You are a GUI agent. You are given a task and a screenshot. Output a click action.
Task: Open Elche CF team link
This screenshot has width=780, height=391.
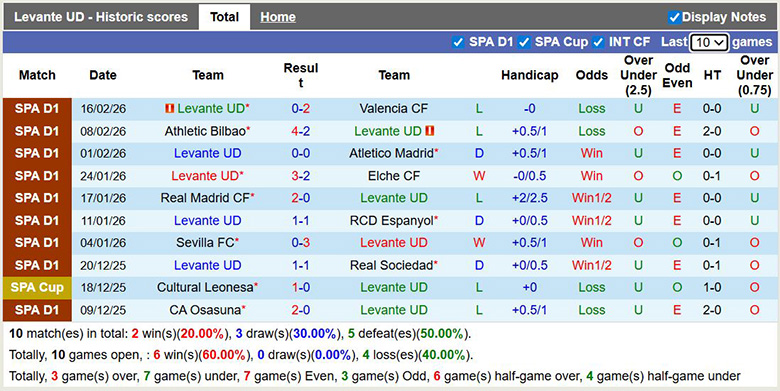[393, 176]
